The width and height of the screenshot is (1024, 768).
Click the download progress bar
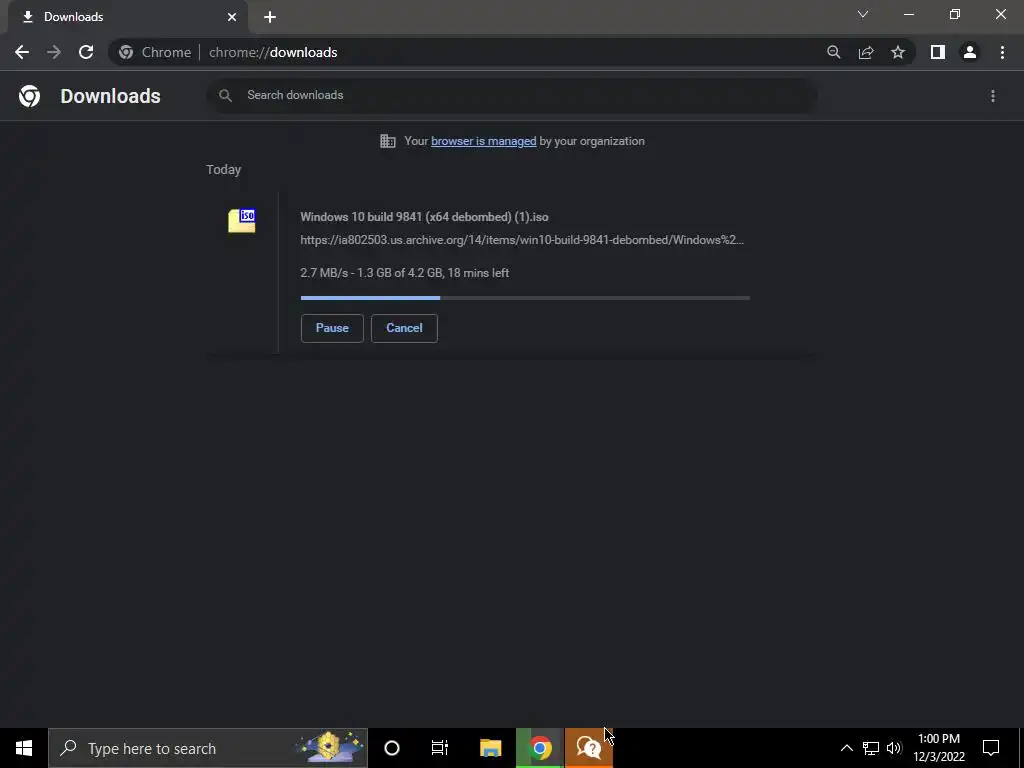coord(525,298)
